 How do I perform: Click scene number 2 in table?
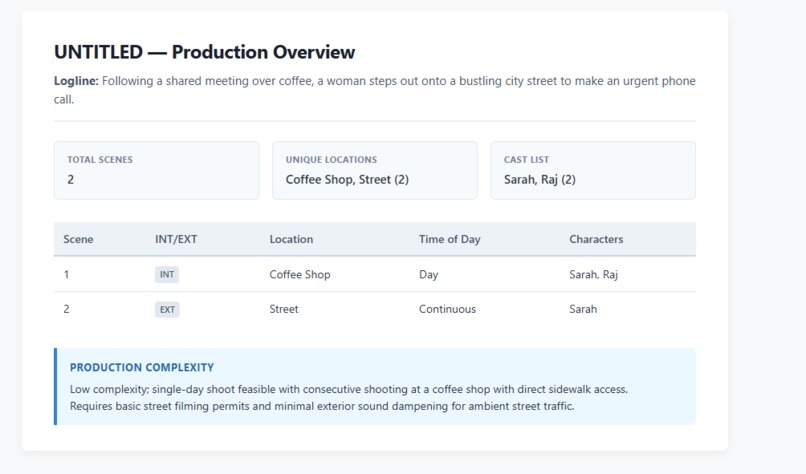[x=66, y=309]
